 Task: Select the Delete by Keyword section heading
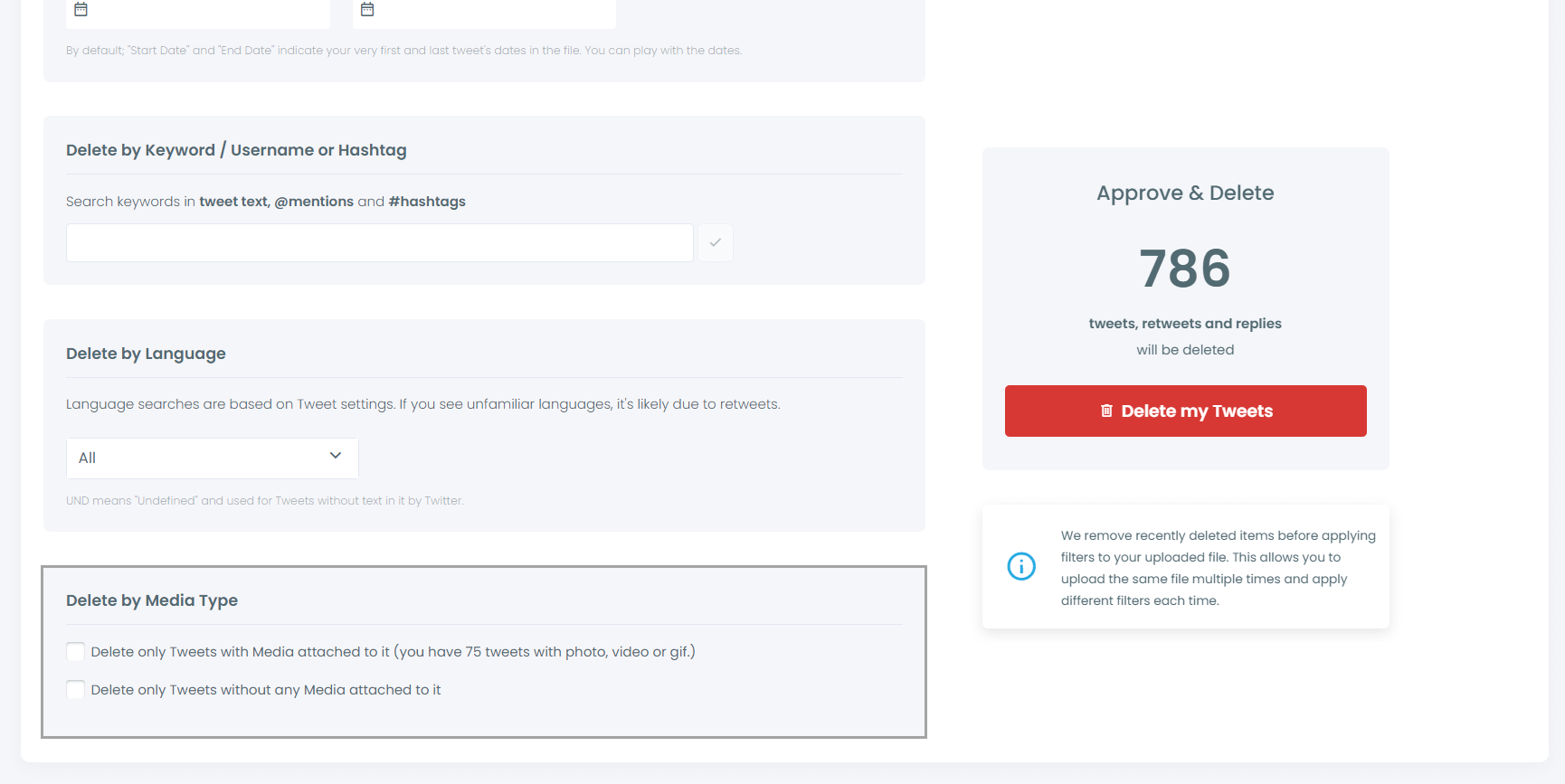point(236,150)
